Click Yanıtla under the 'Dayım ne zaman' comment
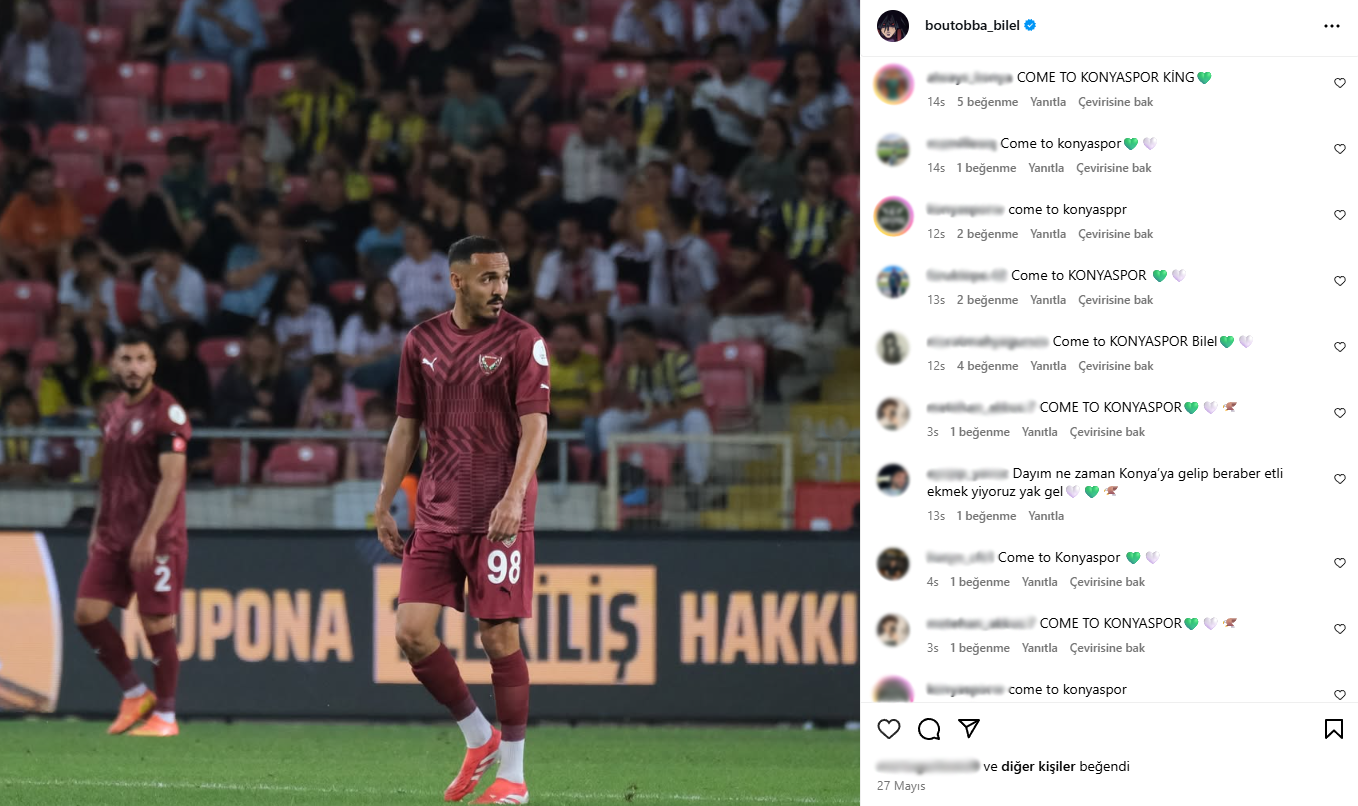This screenshot has height=806, width=1358. pos(1046,516)
